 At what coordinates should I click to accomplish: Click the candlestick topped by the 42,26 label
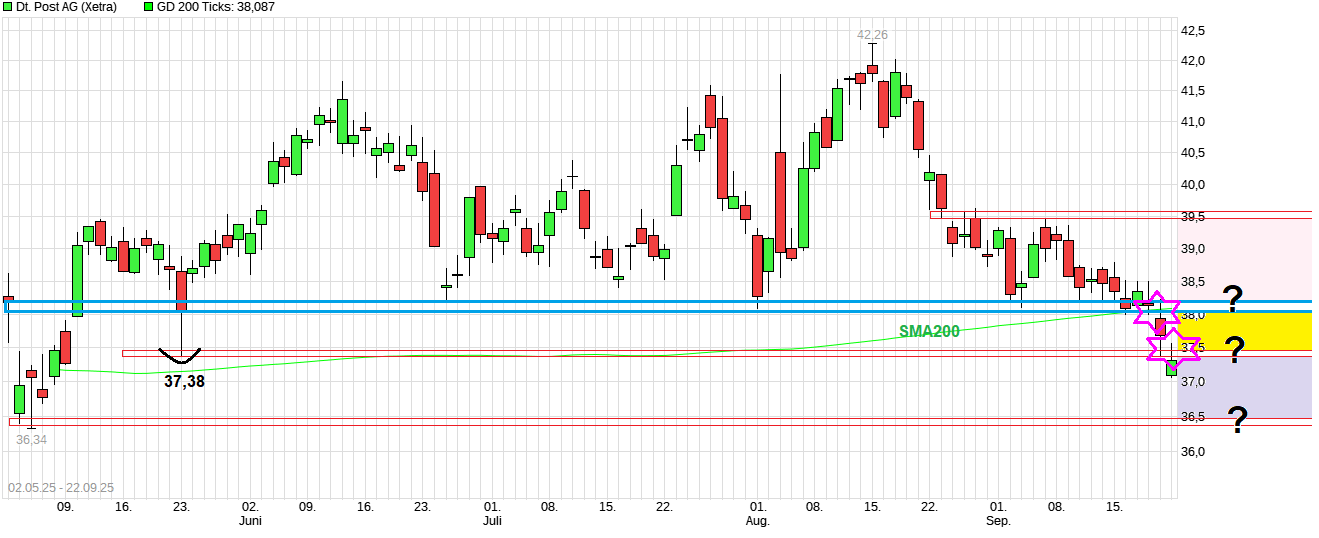(872, 70)
